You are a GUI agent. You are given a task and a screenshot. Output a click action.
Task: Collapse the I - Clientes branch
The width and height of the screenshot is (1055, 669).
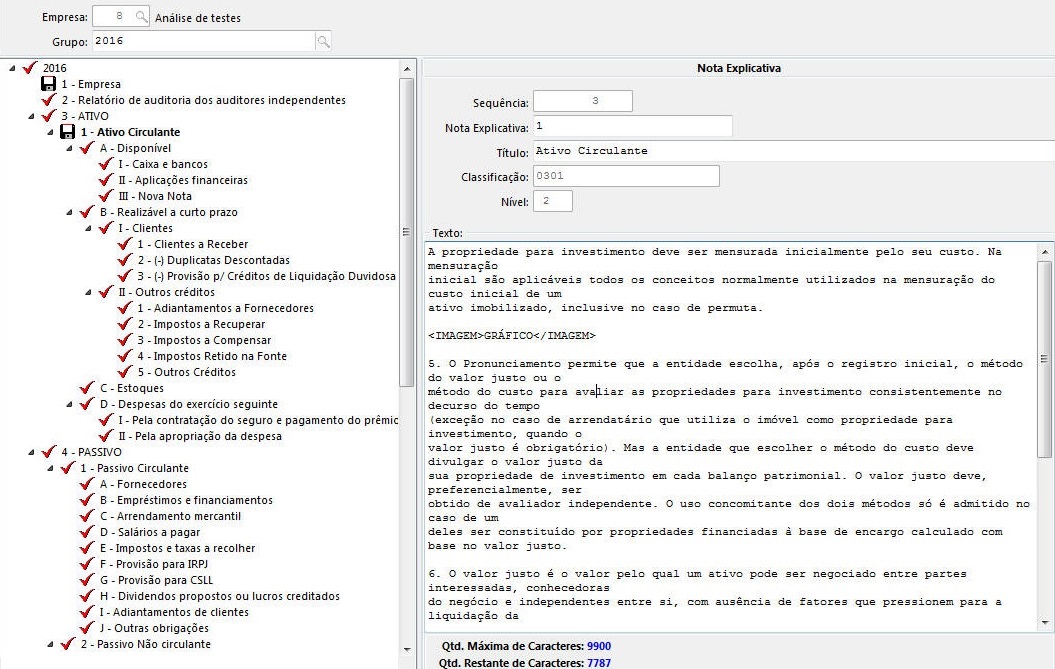tap(88, 228)
